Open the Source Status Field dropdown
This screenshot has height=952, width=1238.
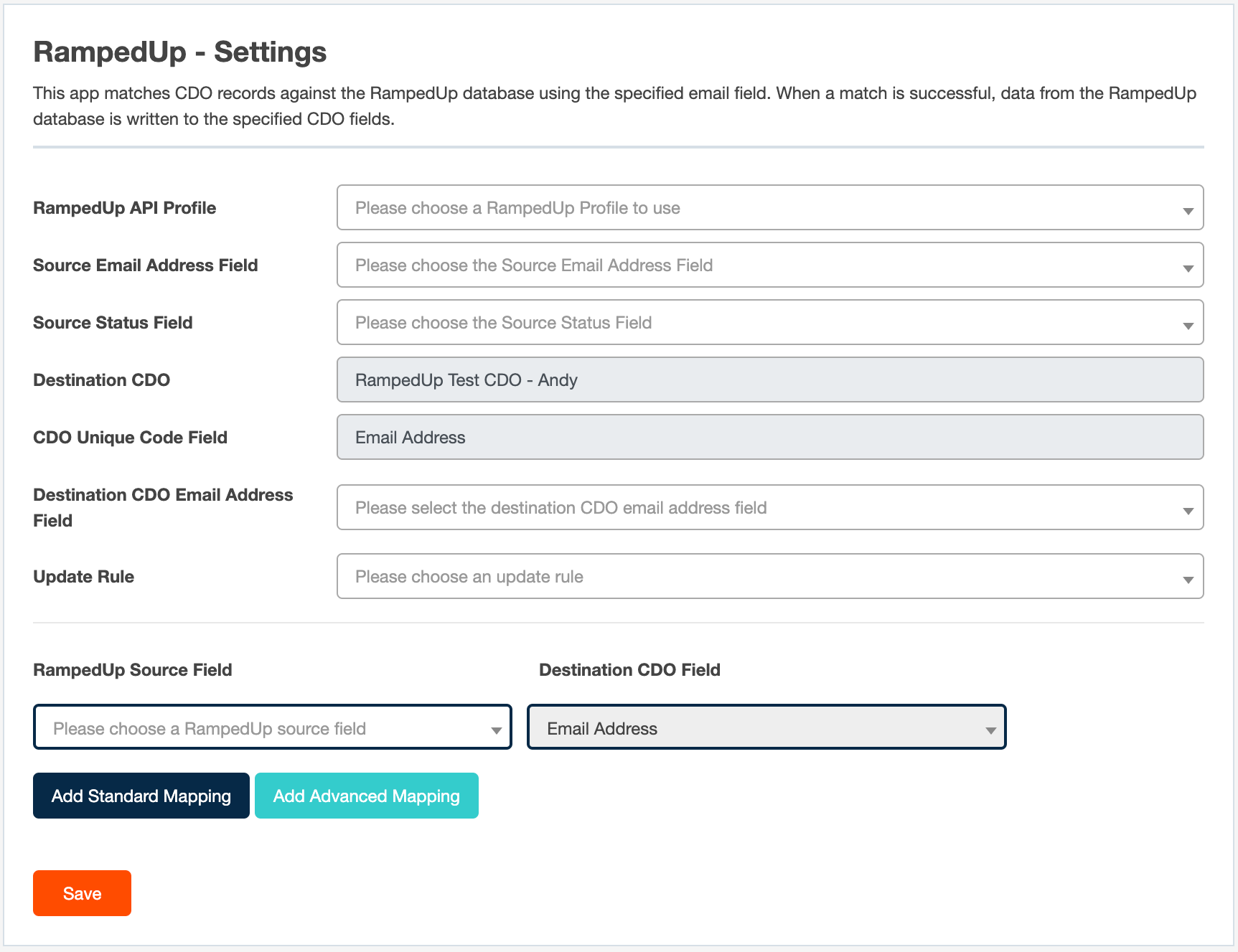770,322
